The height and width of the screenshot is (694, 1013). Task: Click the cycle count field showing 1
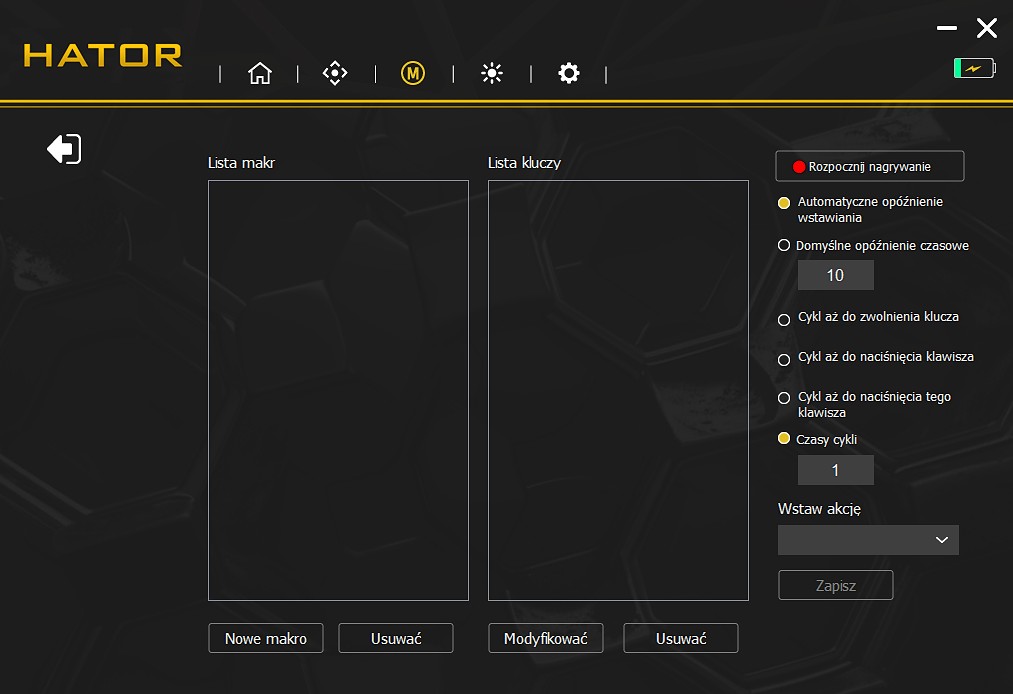coord(835,469)
